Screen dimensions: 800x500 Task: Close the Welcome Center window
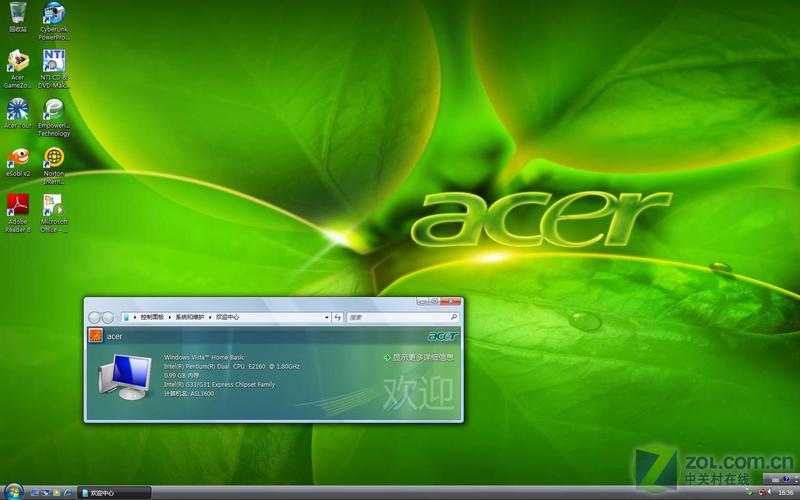pyautogui.click(x=451, y=301)
